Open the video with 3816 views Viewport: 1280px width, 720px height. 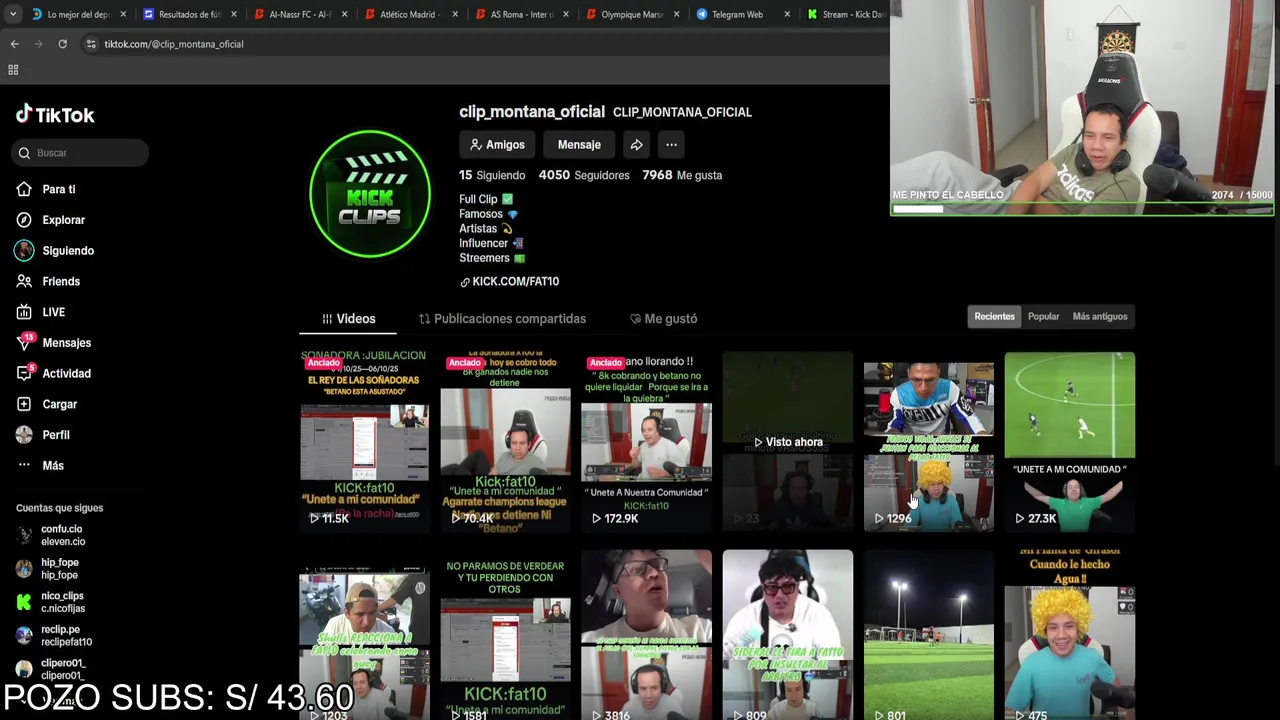point(646,635)
